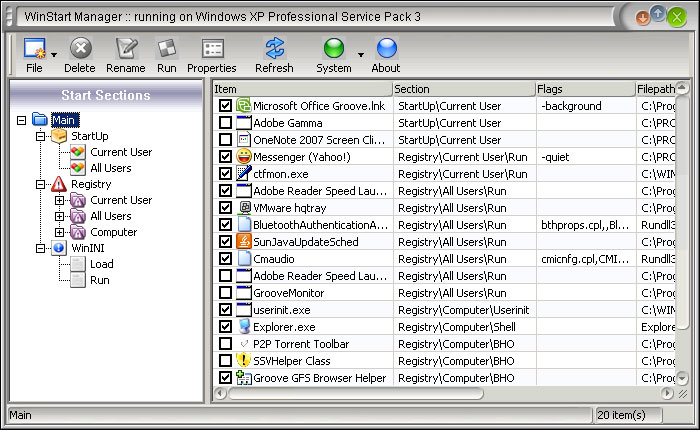The image size is (700, 430).
Task: Click the Rename toolbar icon
Action: tap(126, 48)
